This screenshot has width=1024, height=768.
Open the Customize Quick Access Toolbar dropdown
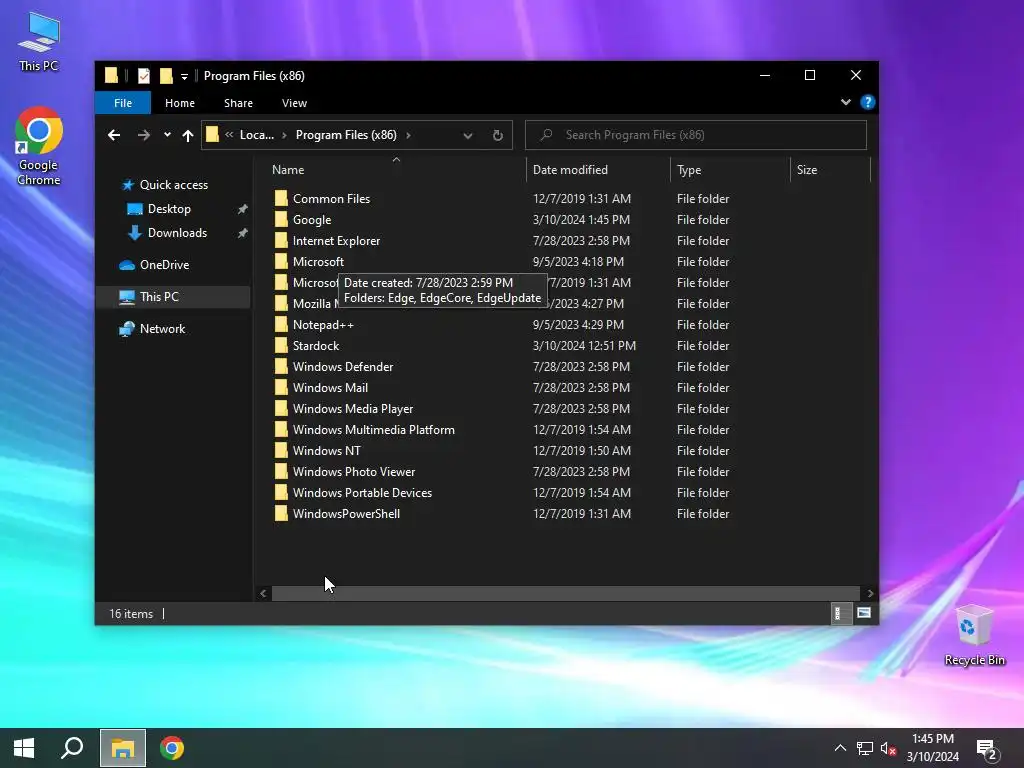click(x=184, y=76)
